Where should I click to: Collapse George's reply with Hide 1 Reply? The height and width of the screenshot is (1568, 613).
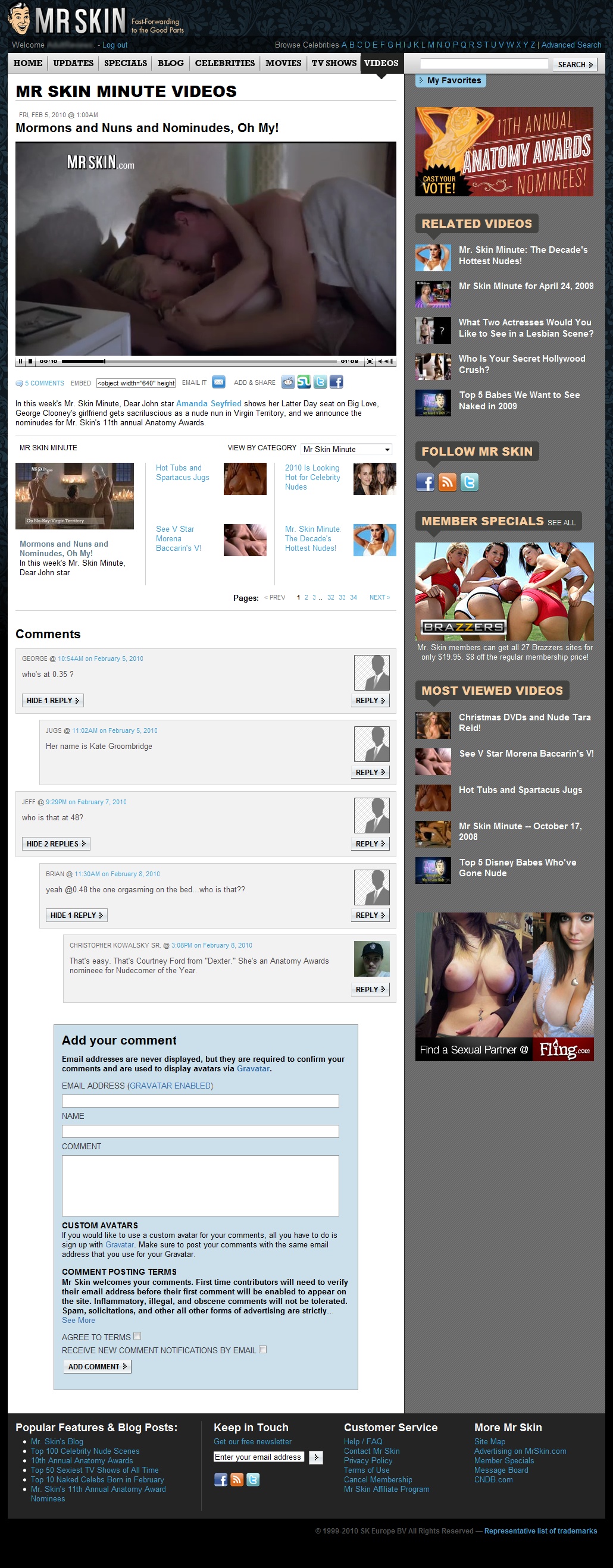click(52, 701)
